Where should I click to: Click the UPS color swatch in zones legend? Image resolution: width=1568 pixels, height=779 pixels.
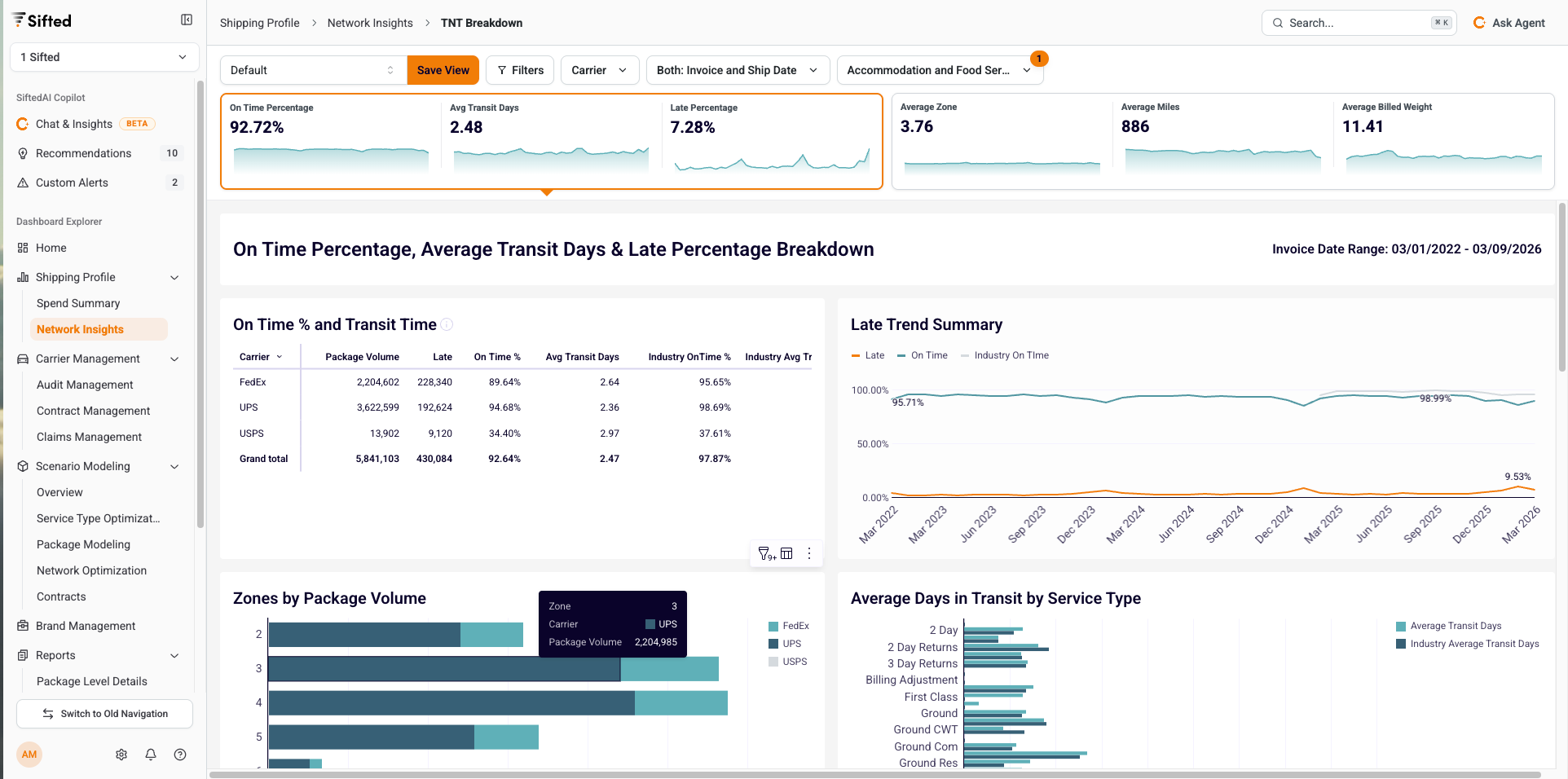click(773, 644)
